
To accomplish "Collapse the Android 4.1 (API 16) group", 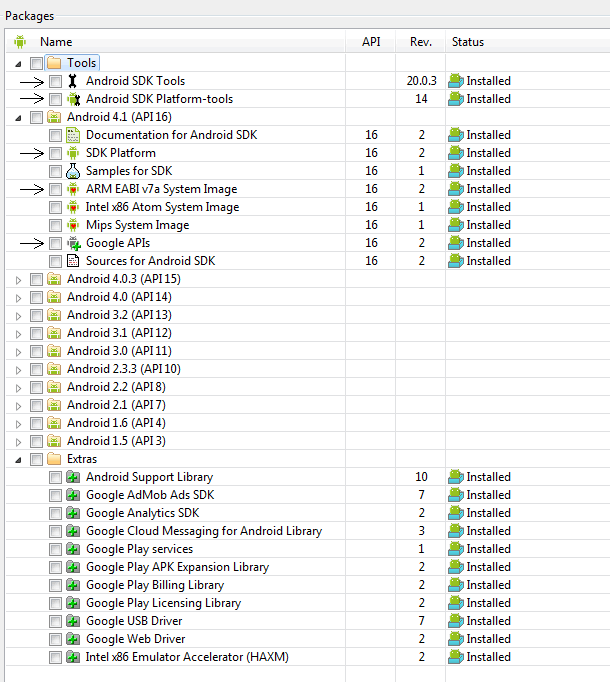I will 18,118.
